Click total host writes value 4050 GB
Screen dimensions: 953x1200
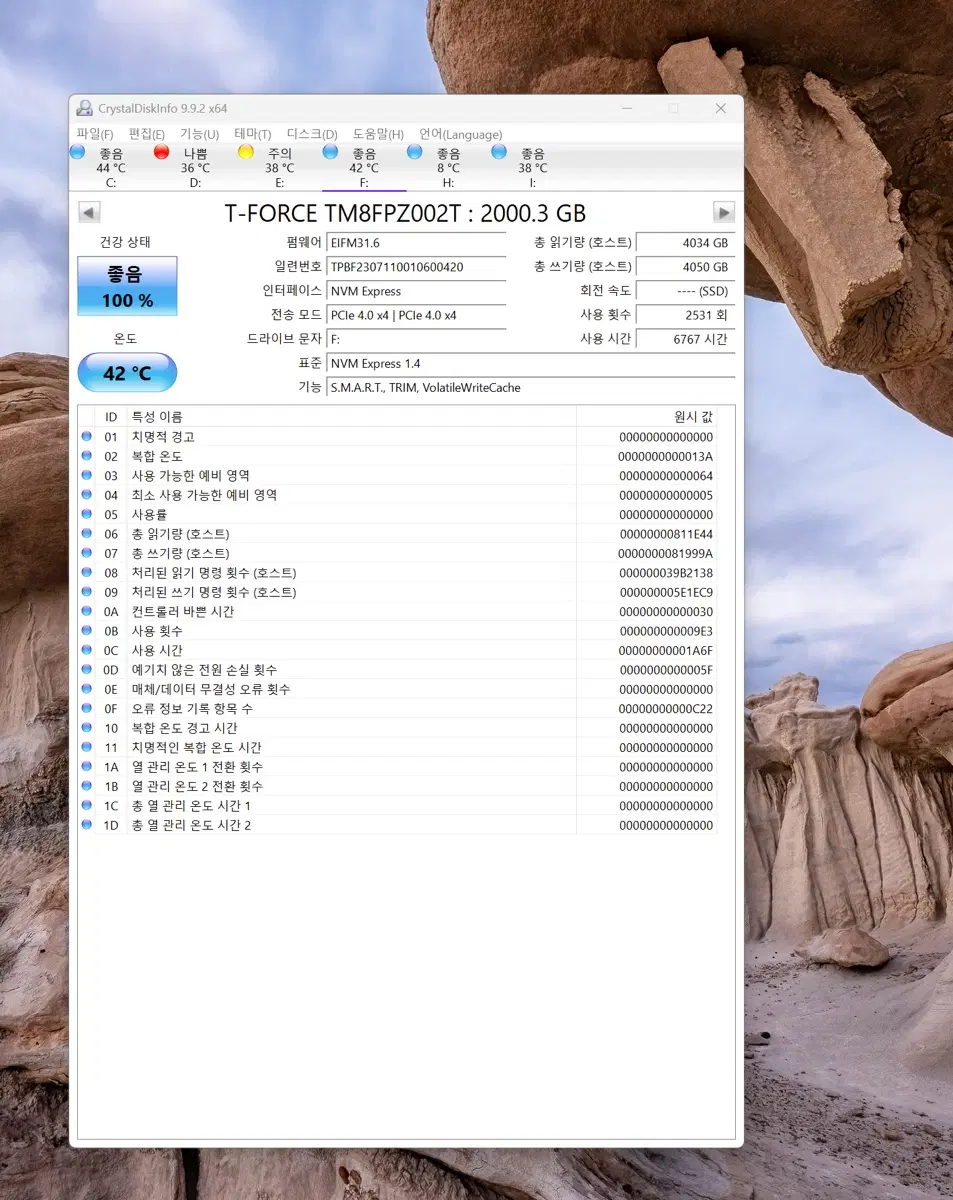coord(685,267)
